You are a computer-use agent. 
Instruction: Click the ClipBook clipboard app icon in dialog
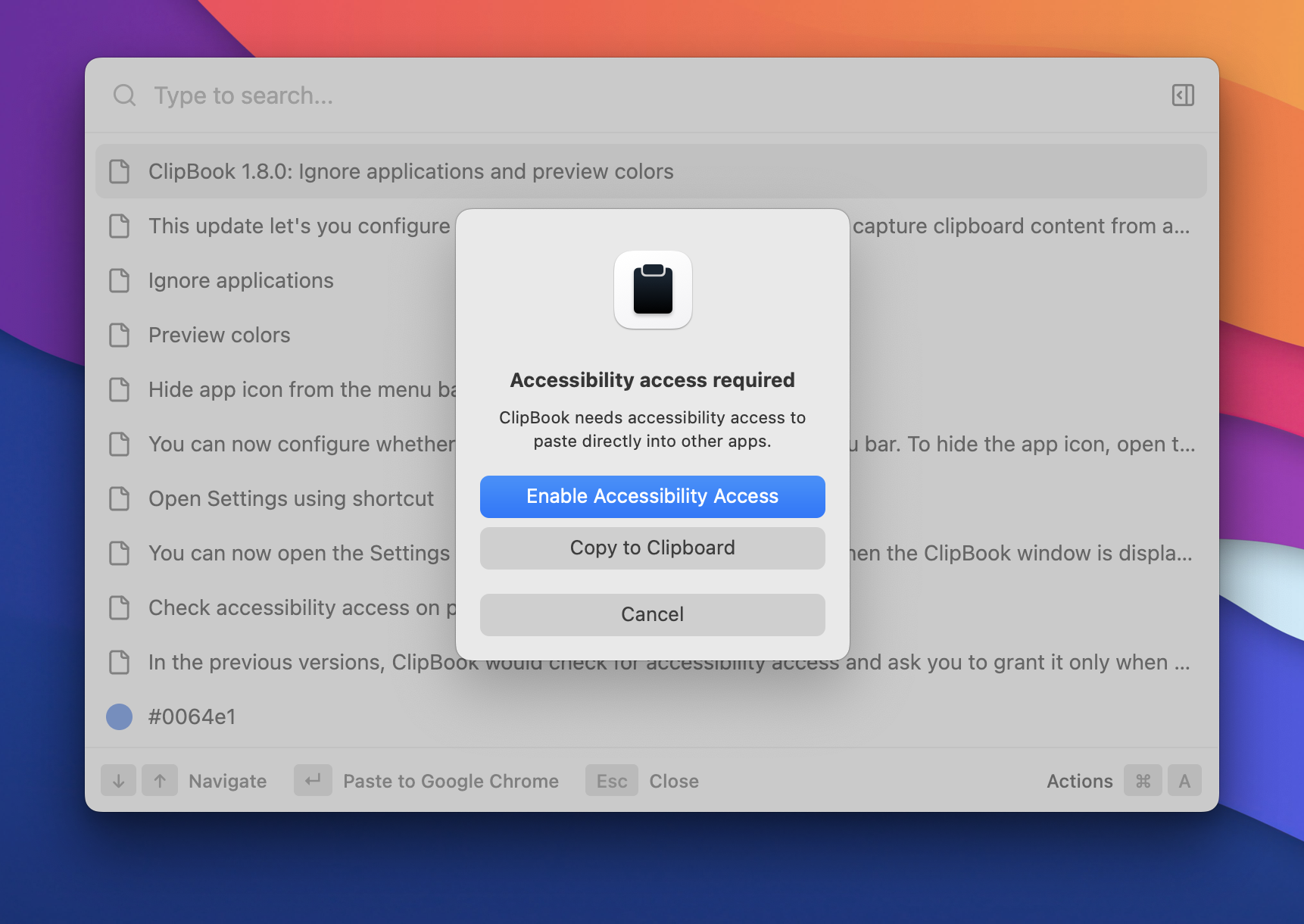pos(653,290)
